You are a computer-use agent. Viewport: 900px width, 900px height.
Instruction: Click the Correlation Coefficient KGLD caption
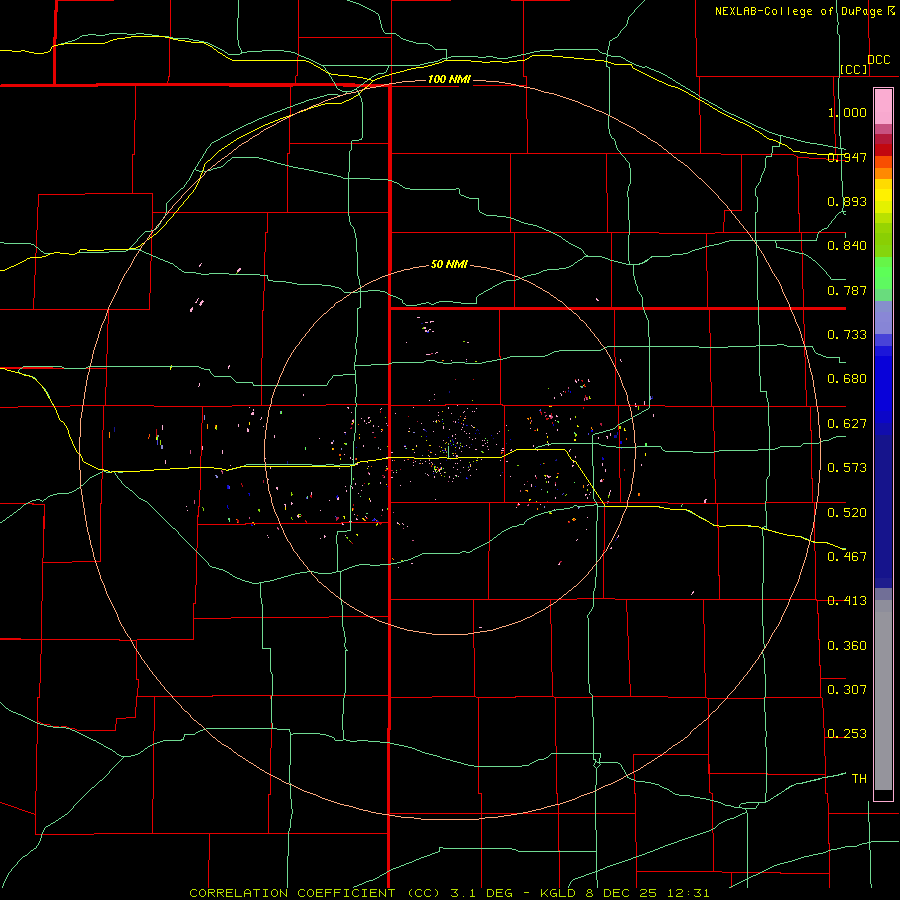[x=449, y=893]
